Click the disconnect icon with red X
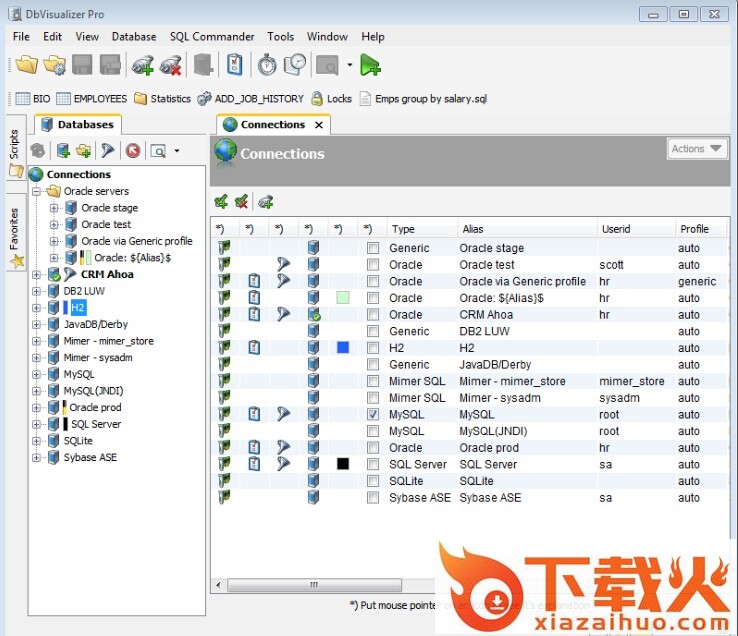 coord(170,65)
